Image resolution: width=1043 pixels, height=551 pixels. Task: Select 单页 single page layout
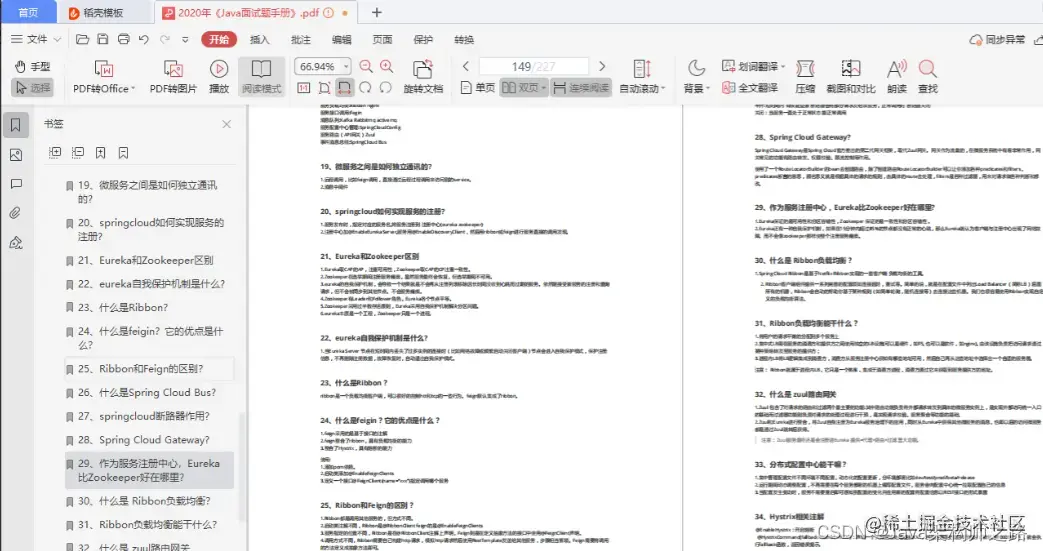pyautogui.click(x=478, y=88)
